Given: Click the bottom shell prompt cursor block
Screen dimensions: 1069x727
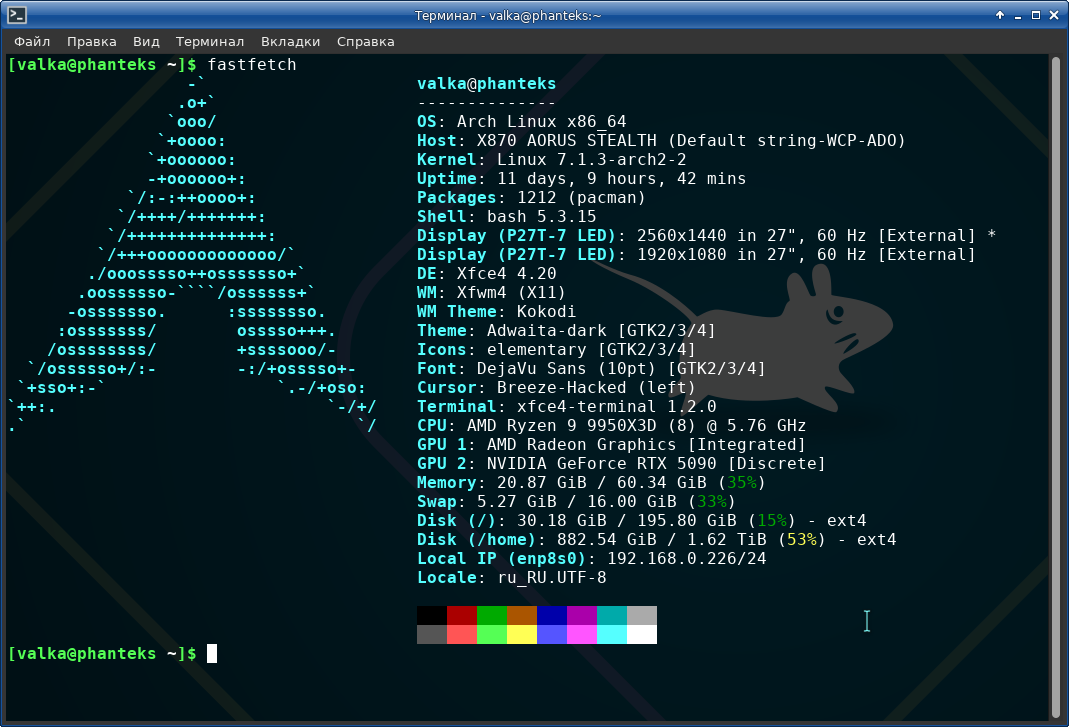Looking at the screenshot, I should (212, 653).
